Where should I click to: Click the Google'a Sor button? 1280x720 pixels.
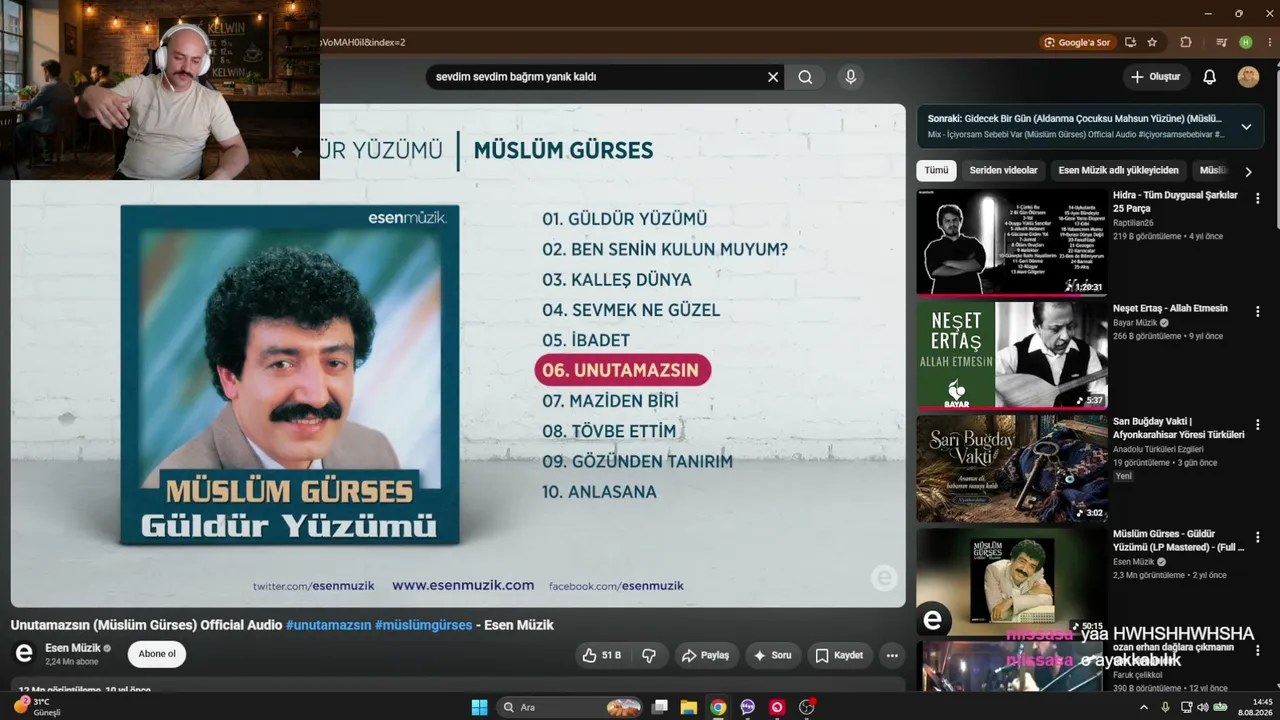click(1077, 42)
